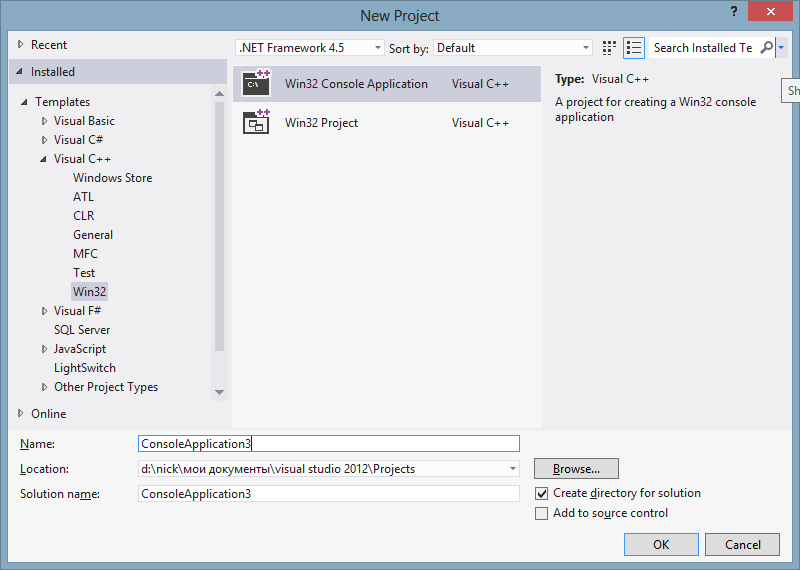Switch to small icons view
The image size is (800, 570).
[x=609, y=48]
